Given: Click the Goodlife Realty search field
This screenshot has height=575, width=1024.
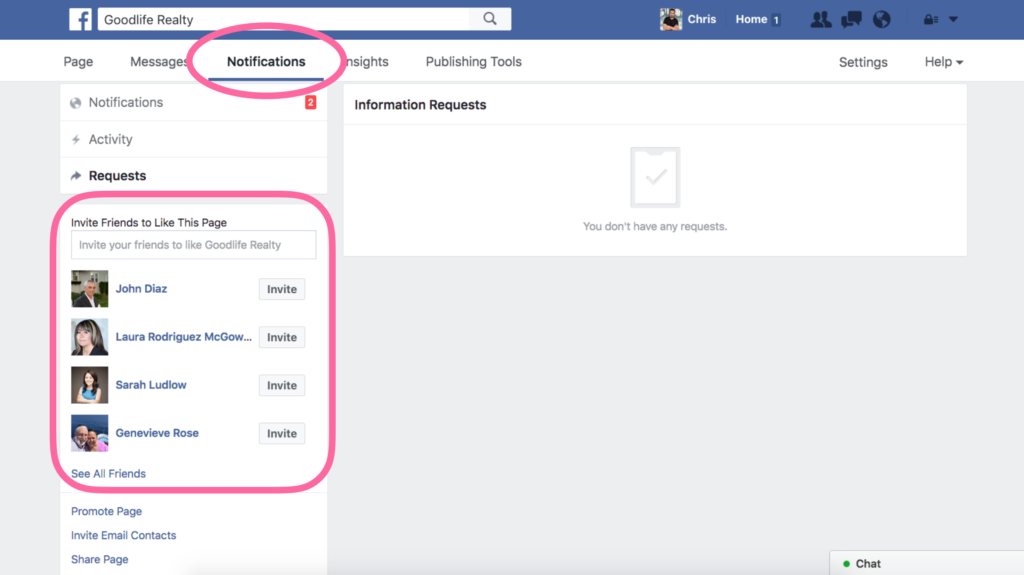Looking at the screenshot, I should (283, 20).
